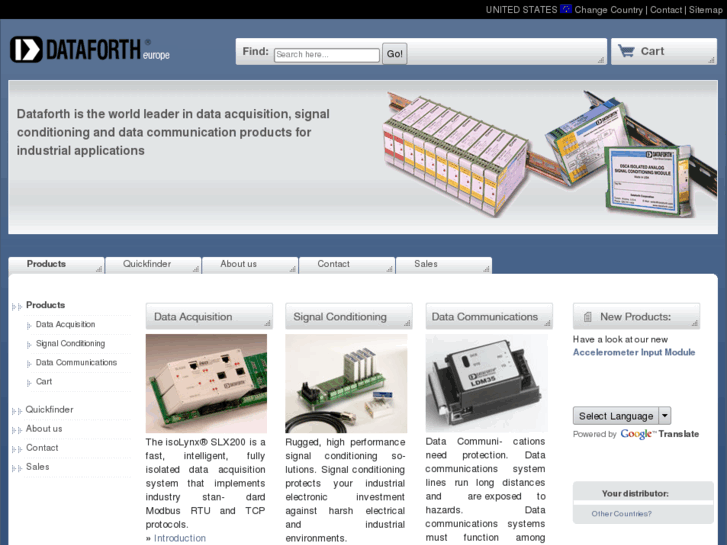The width and height of the screenshot is (727, 545).
Task: Click the Other Countries? link
Action: pyautogui.click(x=621, y=513)
